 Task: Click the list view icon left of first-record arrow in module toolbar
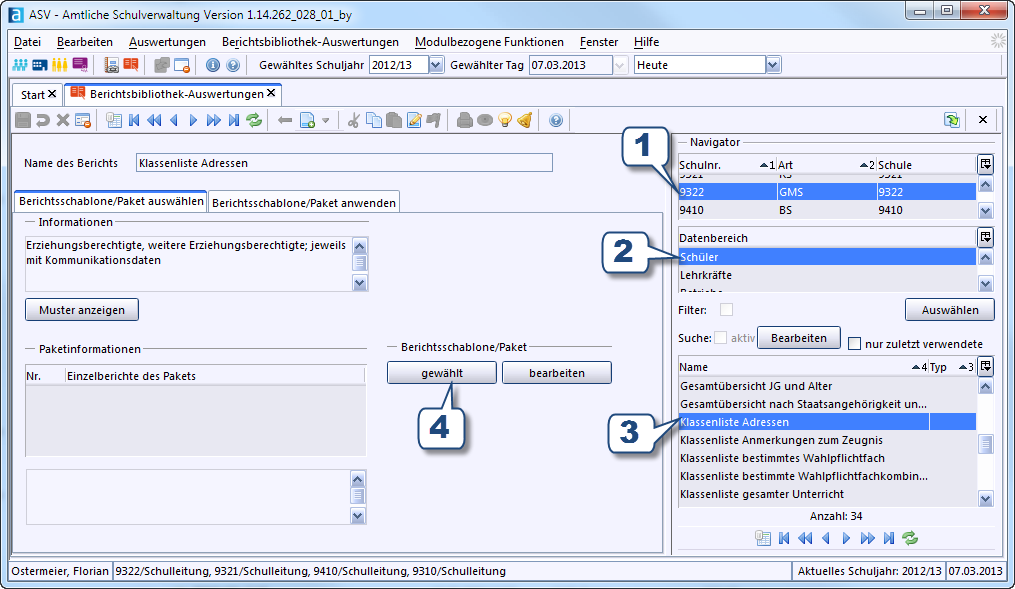pos(114,120)
